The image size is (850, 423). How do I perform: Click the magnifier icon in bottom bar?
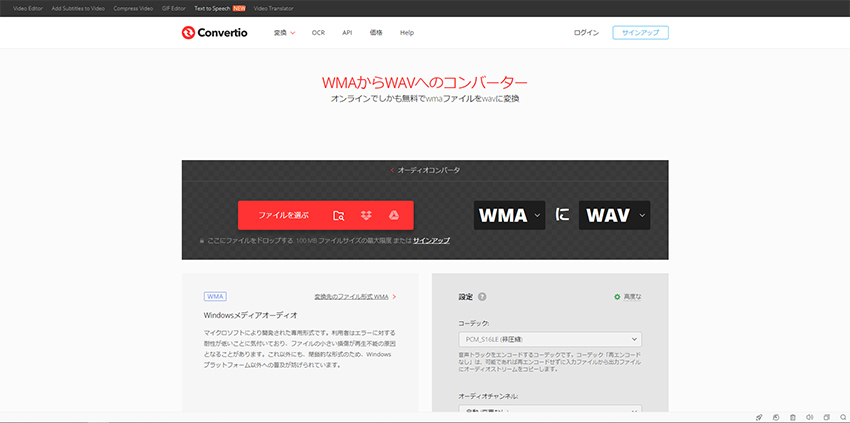coord(842,417)
